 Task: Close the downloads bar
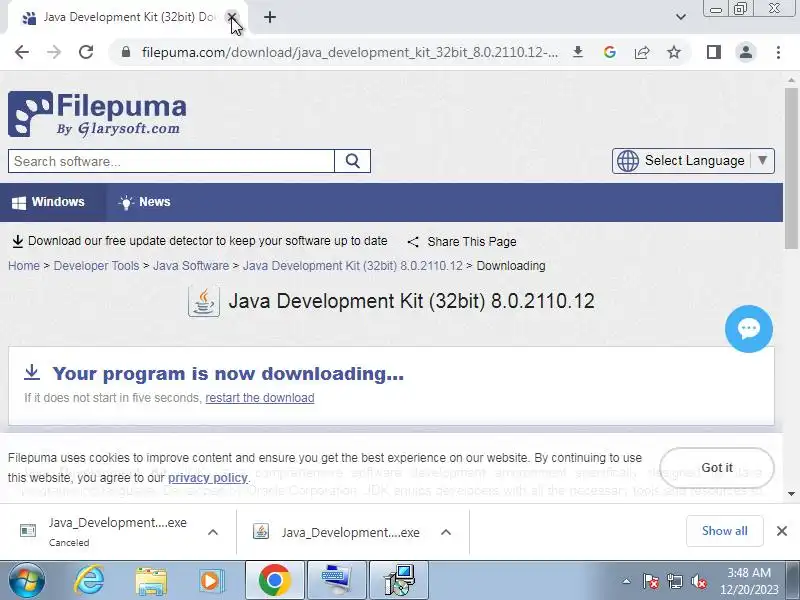tap(782, 531)
